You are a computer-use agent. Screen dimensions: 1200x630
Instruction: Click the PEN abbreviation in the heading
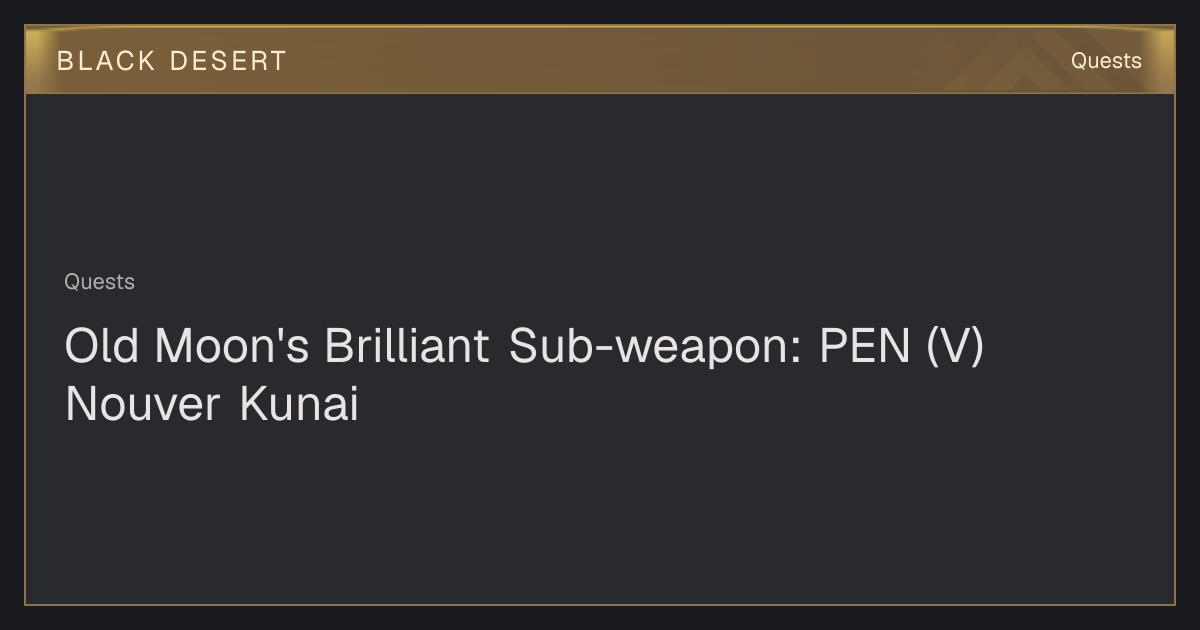click(x=866, y=346)
